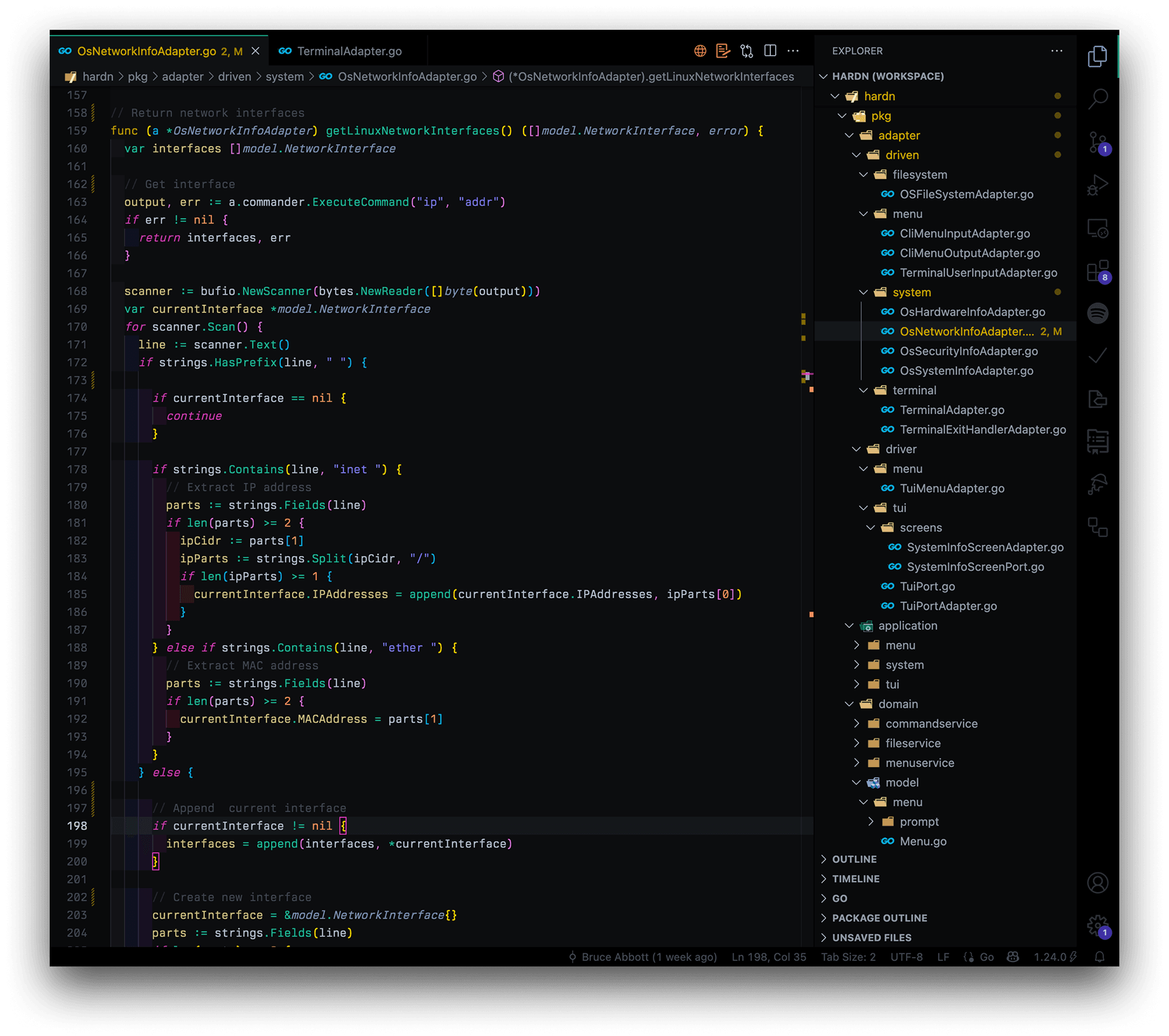1169x1036 pixels.
Task: Open the Remote Explorer view
Action: click(1098, 229)
